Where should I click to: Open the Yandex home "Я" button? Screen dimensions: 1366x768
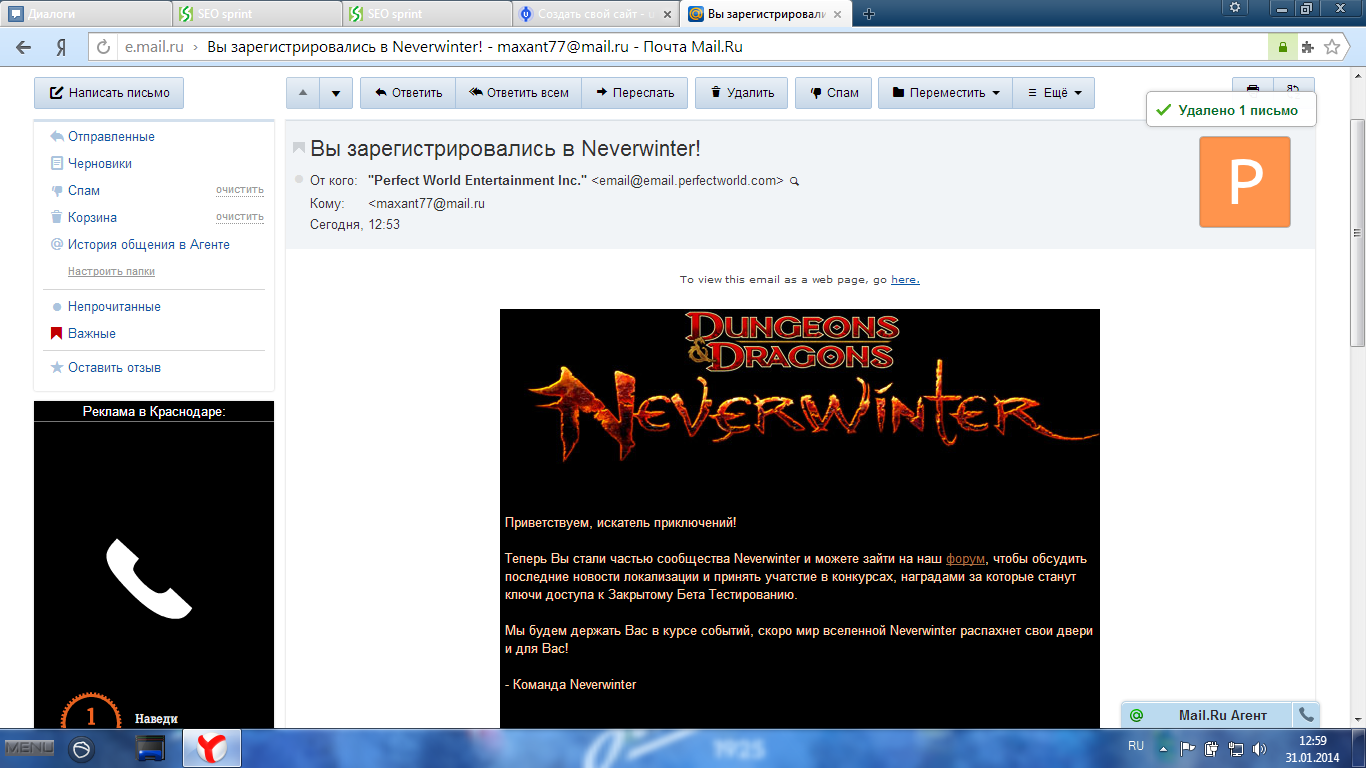[x=61, y=47]
